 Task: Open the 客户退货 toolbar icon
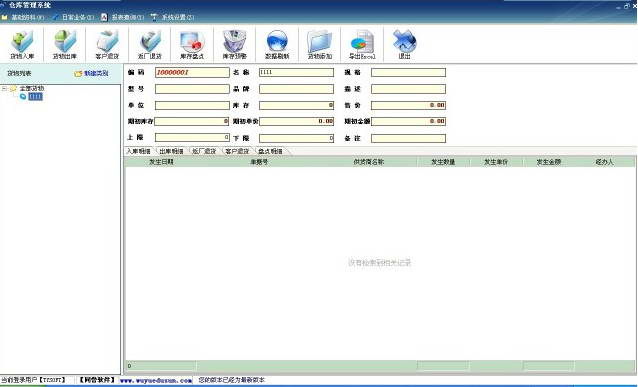107,44
